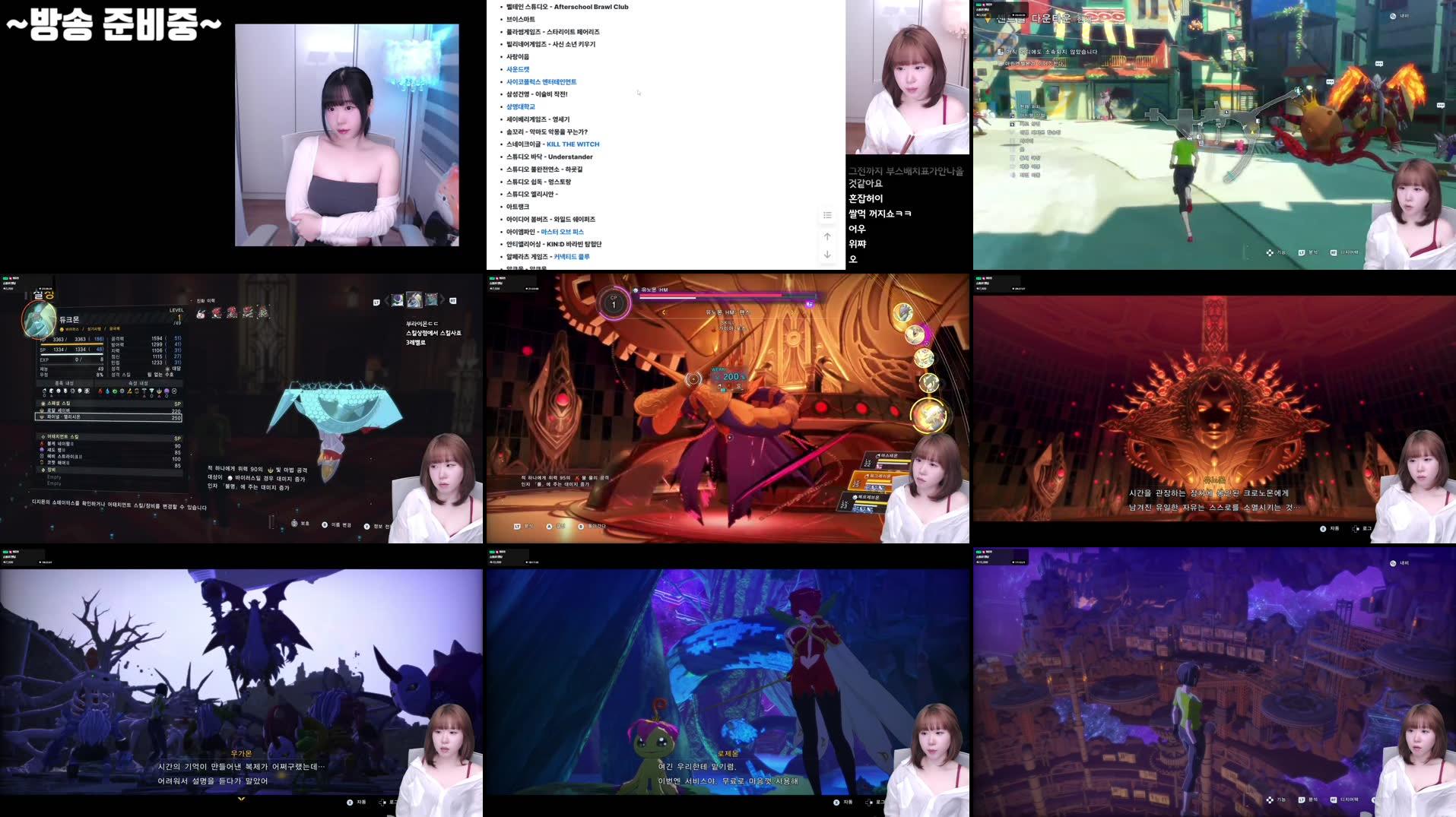Select the third party portrait beside RT
This screenshot has width=1456, height=817.
pos(432,299)
